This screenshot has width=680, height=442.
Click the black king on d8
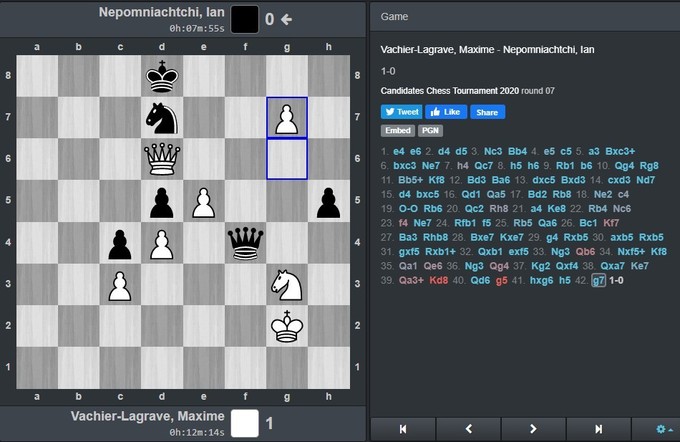coord(162,75)
